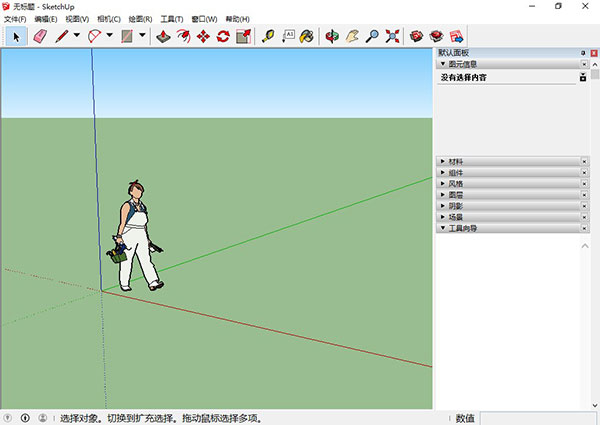
Task: Open the 编辑(E) menu
Action: pyautogui.click(x=46, y=19)
